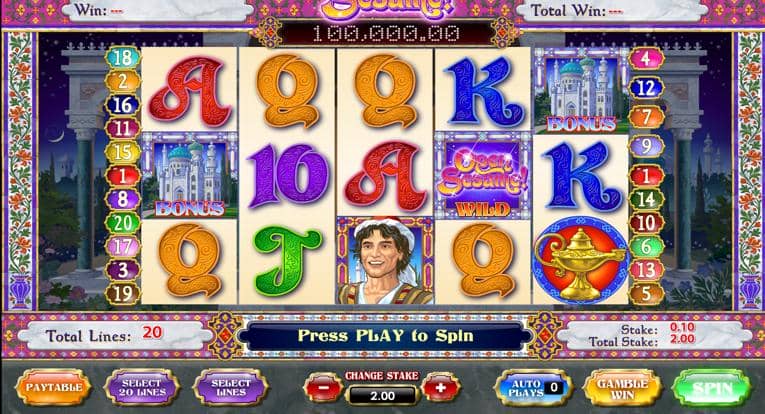The height and width of the screenshot is (414, 765).
Task: Click the green J symbol
Action: 287,262
